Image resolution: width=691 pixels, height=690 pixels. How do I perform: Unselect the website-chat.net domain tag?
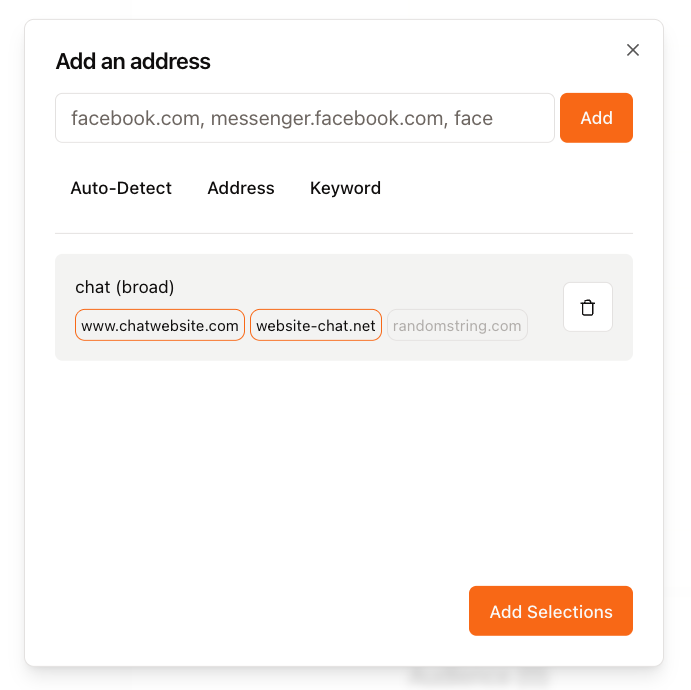click(316, 326)
